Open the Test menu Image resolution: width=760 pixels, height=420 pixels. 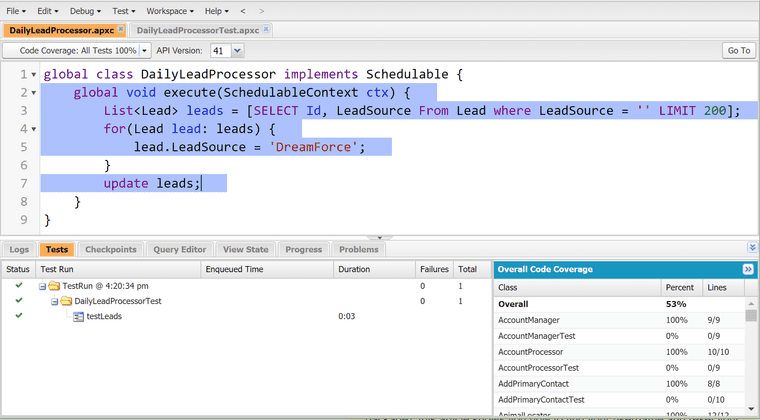(x=124, y=11)
